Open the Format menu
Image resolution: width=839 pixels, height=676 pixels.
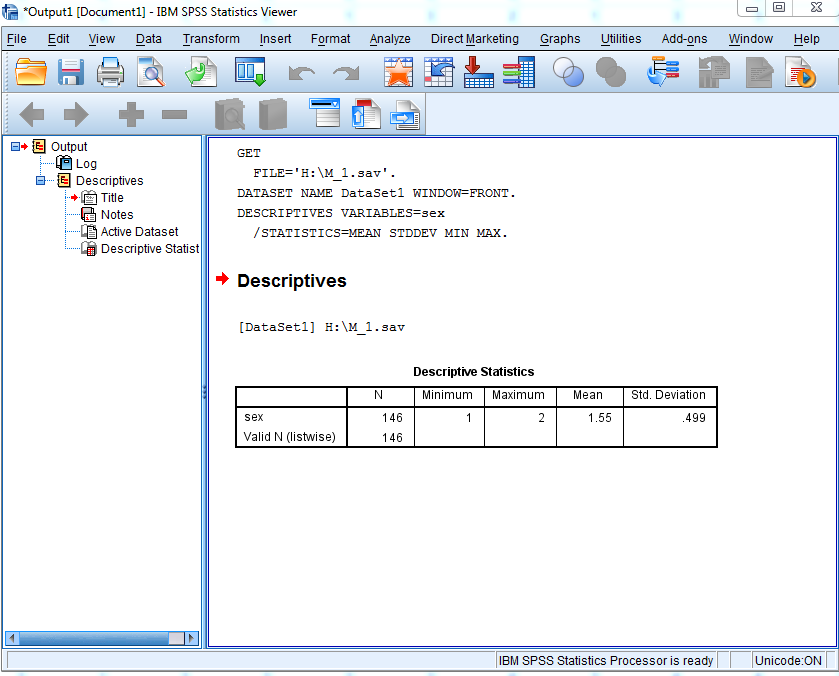pyautogui.click(x=331, y=39)
